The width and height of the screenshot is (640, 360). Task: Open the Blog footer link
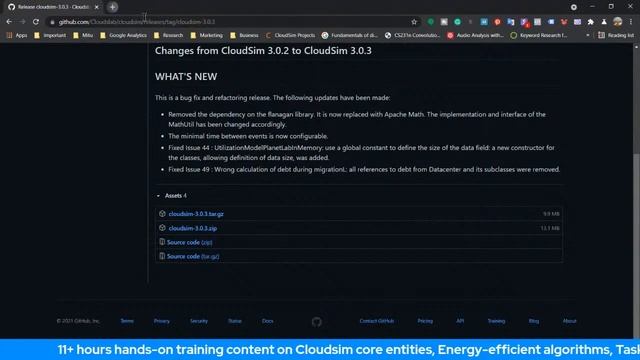[534, 321]
